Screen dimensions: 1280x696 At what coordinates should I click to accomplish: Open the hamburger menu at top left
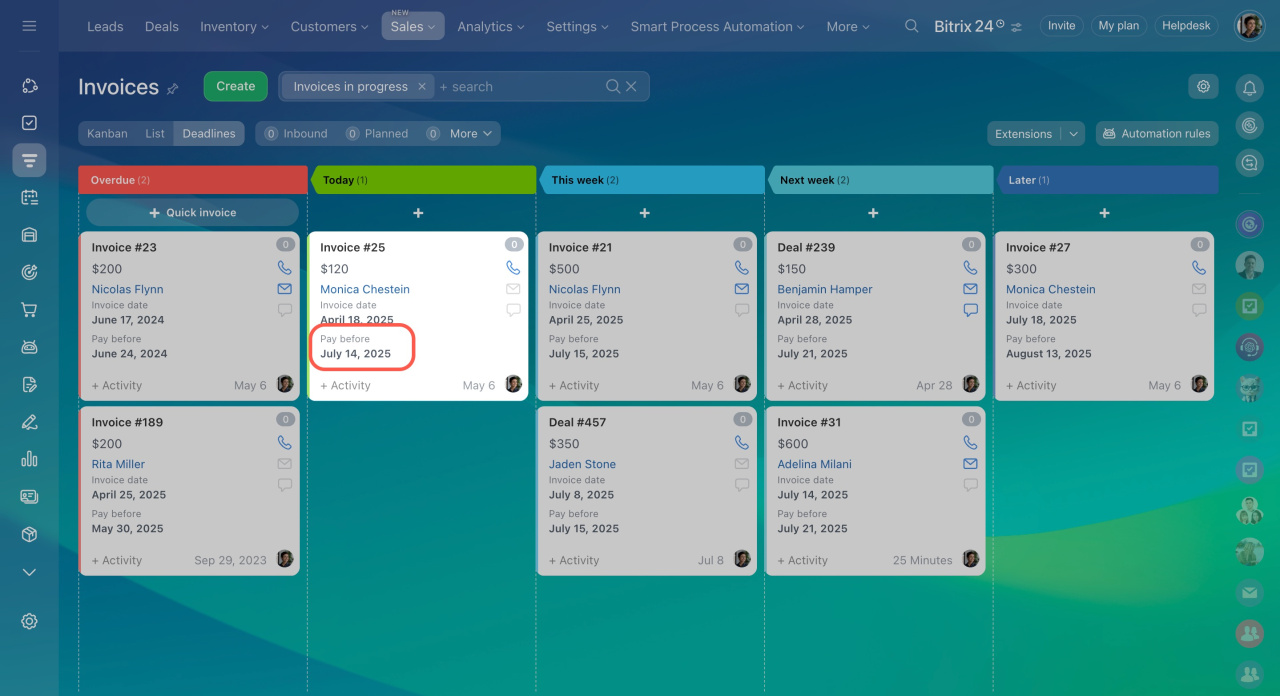click(x=29, y=26)
